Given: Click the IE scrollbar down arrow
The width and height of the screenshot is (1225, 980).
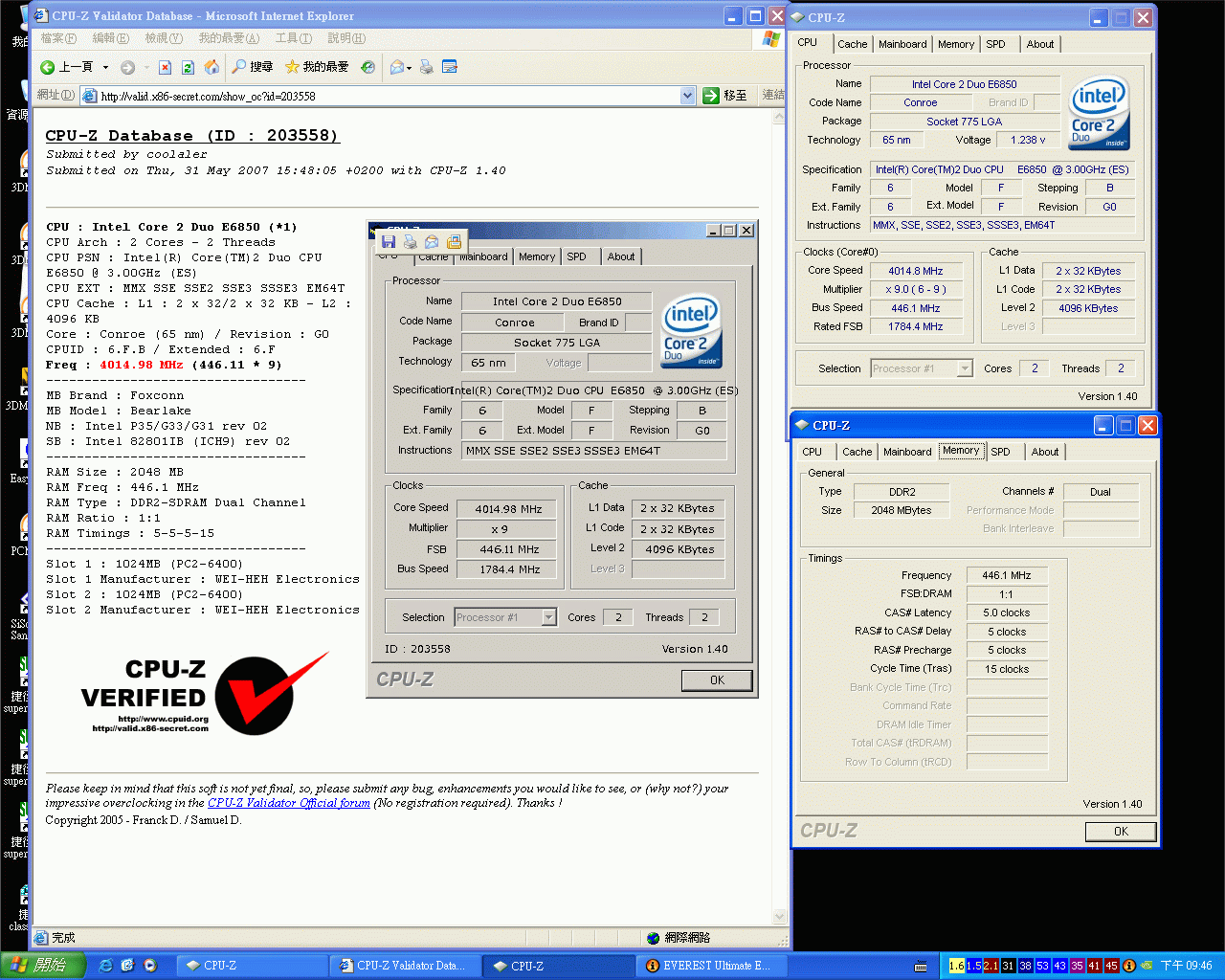Looking at the screenshot, I should (x=779, y=917).
